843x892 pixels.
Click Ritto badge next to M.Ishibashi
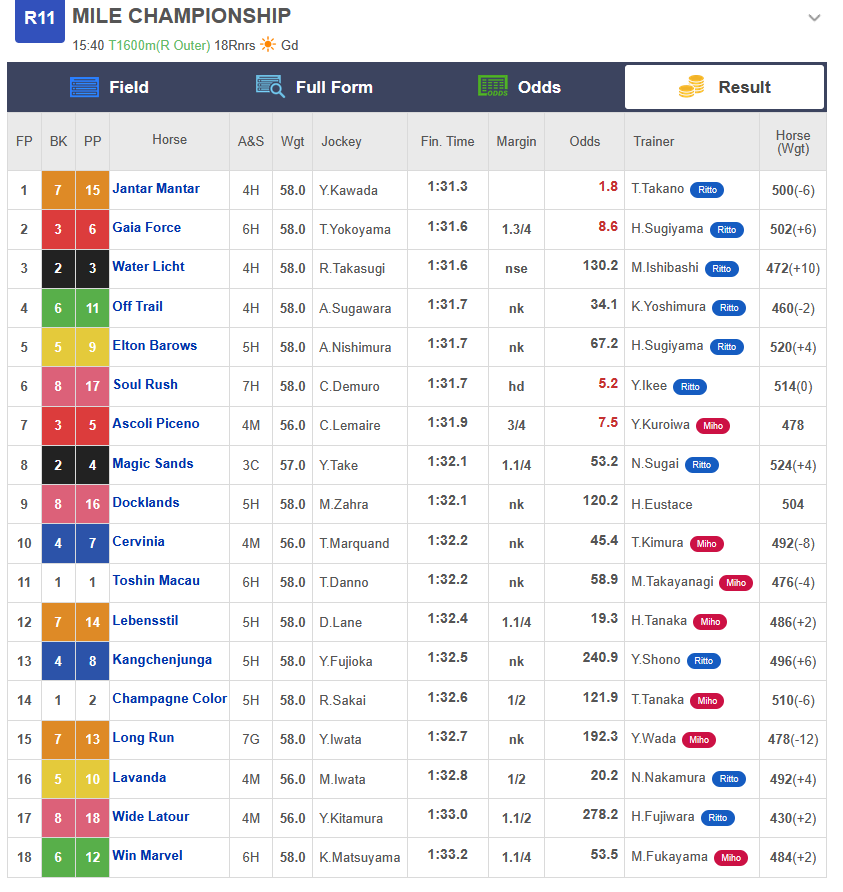point(722,269)
